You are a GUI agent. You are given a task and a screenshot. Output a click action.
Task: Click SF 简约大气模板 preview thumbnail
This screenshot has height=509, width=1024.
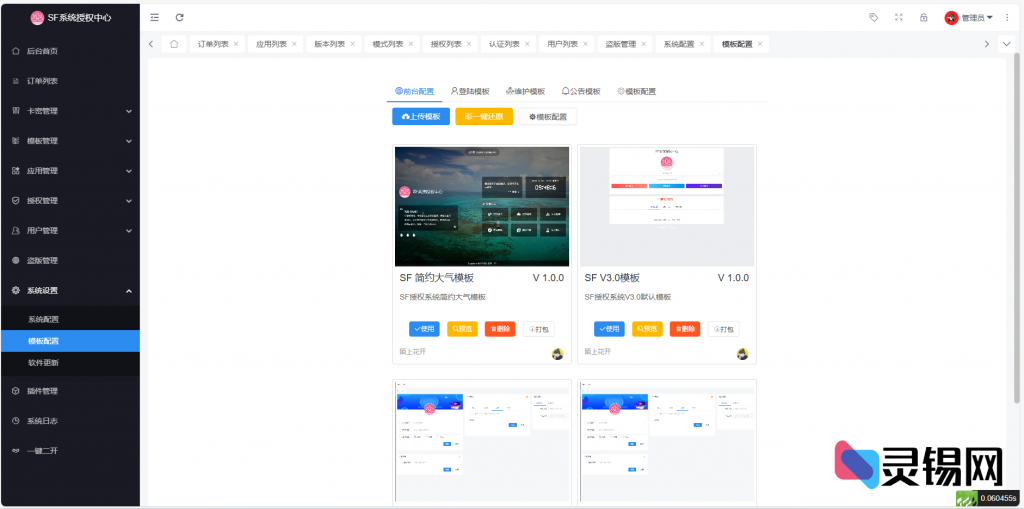click(x=482, y=205)
